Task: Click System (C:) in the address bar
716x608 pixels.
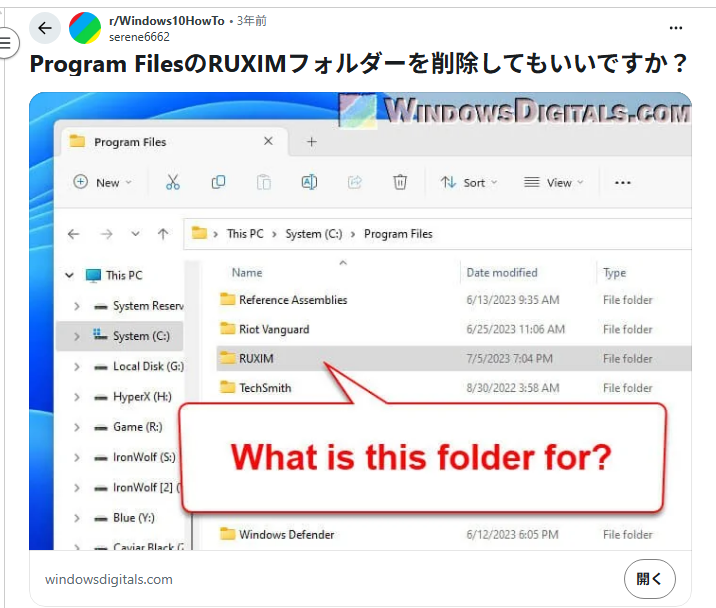Action: [314, 234]
